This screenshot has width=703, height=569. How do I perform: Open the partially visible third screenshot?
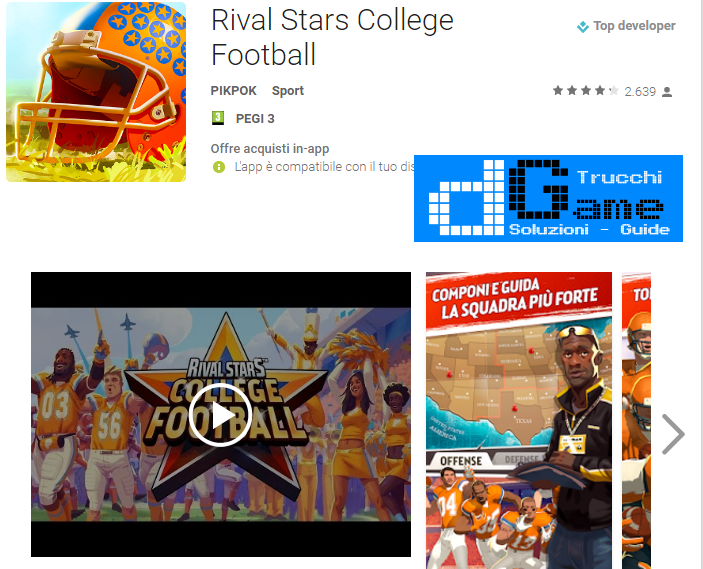pyautogui.click(x=636, y=420)
